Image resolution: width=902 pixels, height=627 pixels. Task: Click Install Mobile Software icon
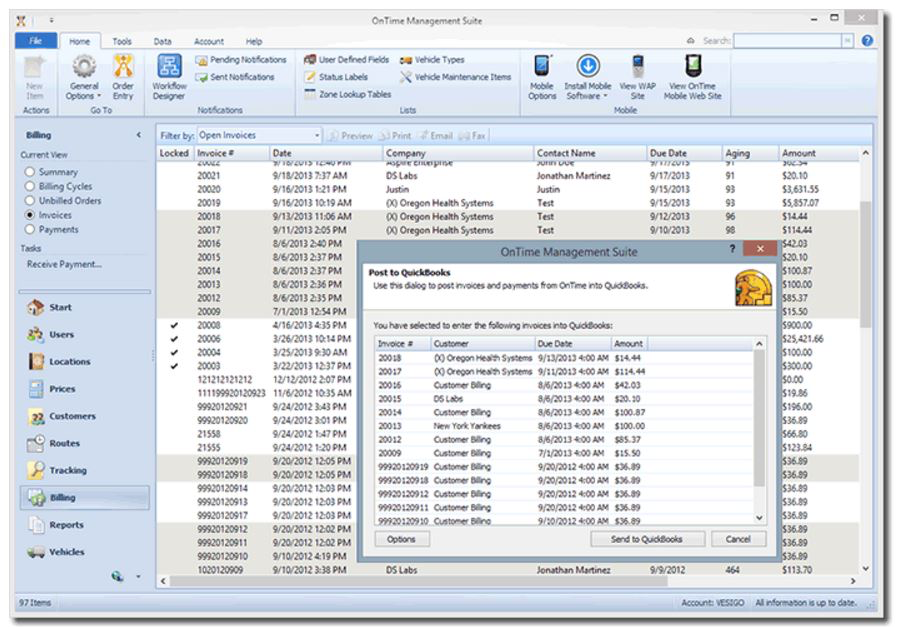588,66
